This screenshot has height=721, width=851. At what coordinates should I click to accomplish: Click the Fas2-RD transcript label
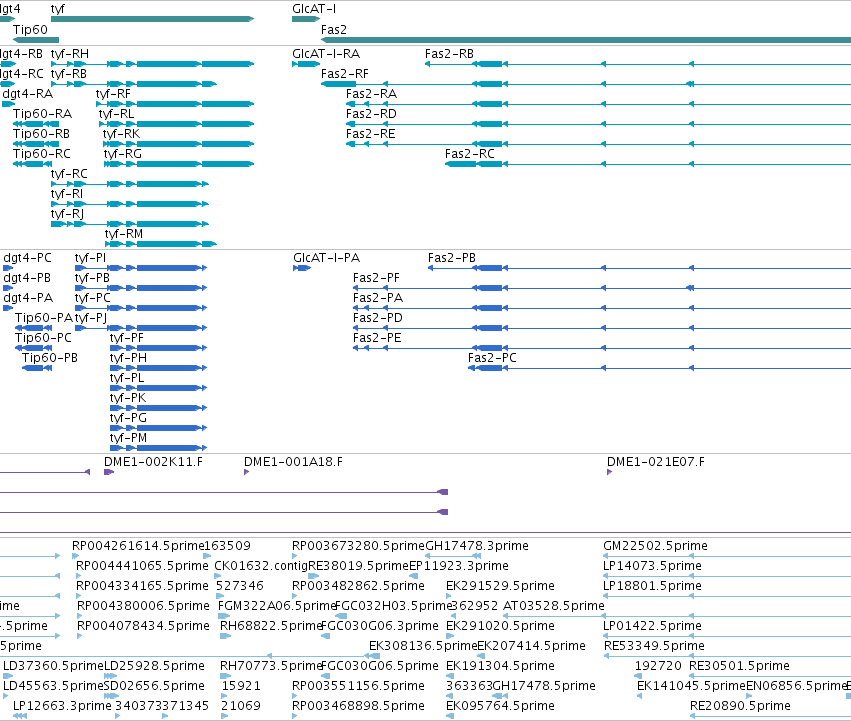click(x=371, y=114)
